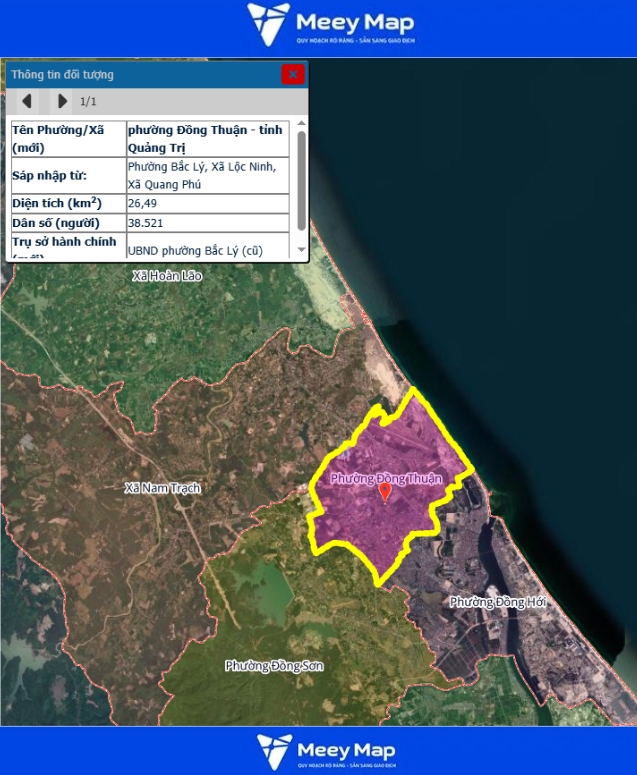Viewport: 637px width, 775px height.
Task: Click the Meey Map logo in header
Action: pyautogui.click(x=330, y=25)
